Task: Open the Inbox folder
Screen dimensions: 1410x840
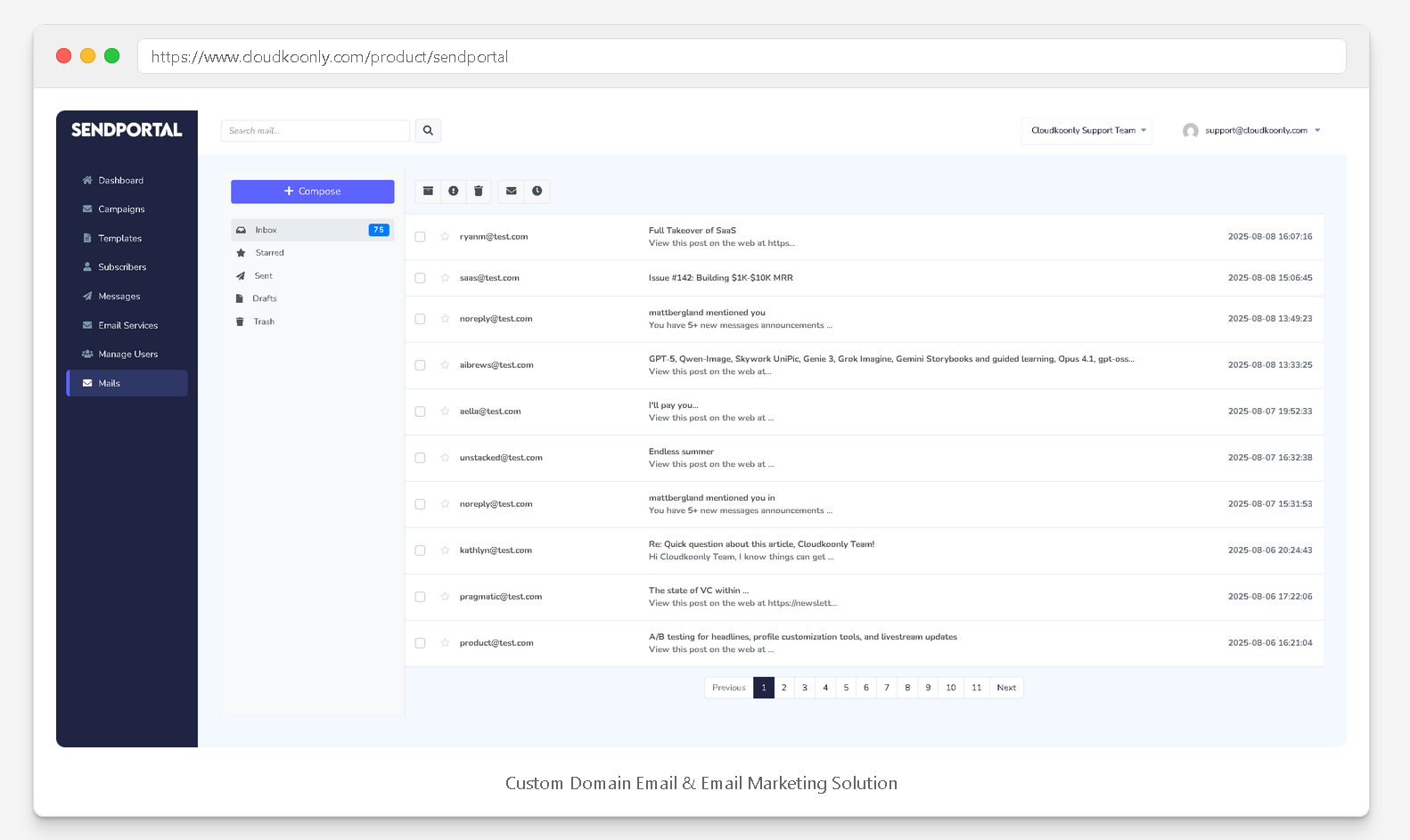Action: tap(312, 230)
